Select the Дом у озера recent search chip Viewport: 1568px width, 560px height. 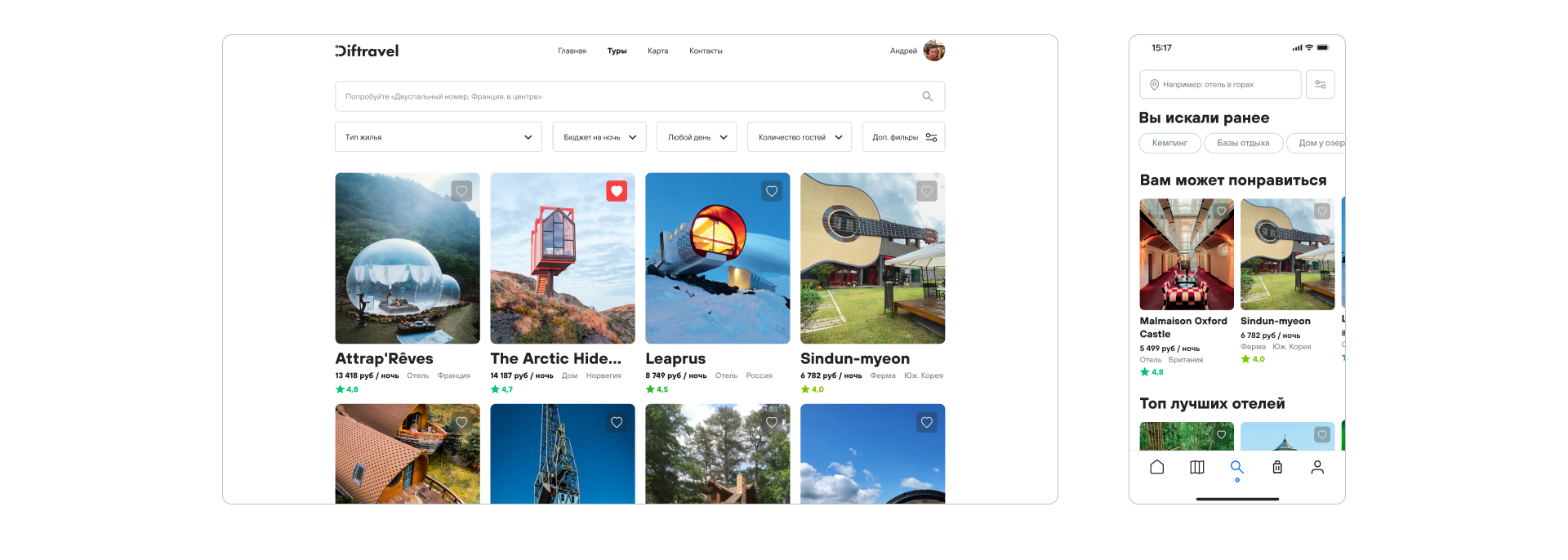click(1316, 143)
